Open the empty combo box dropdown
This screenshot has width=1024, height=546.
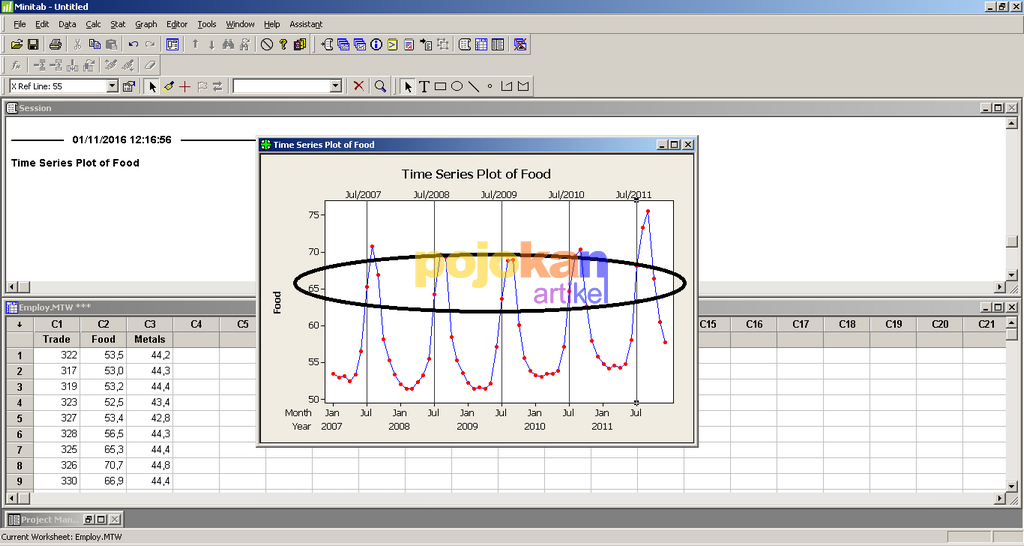336,87
